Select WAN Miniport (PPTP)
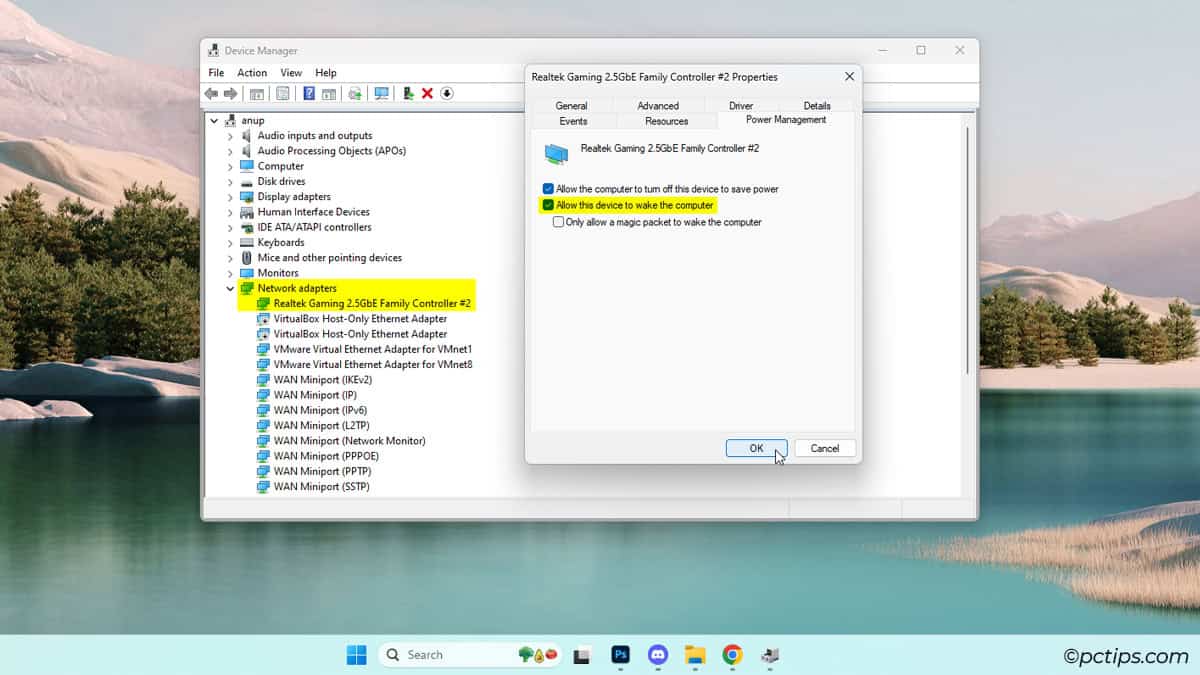 click(x=321, y=471)
